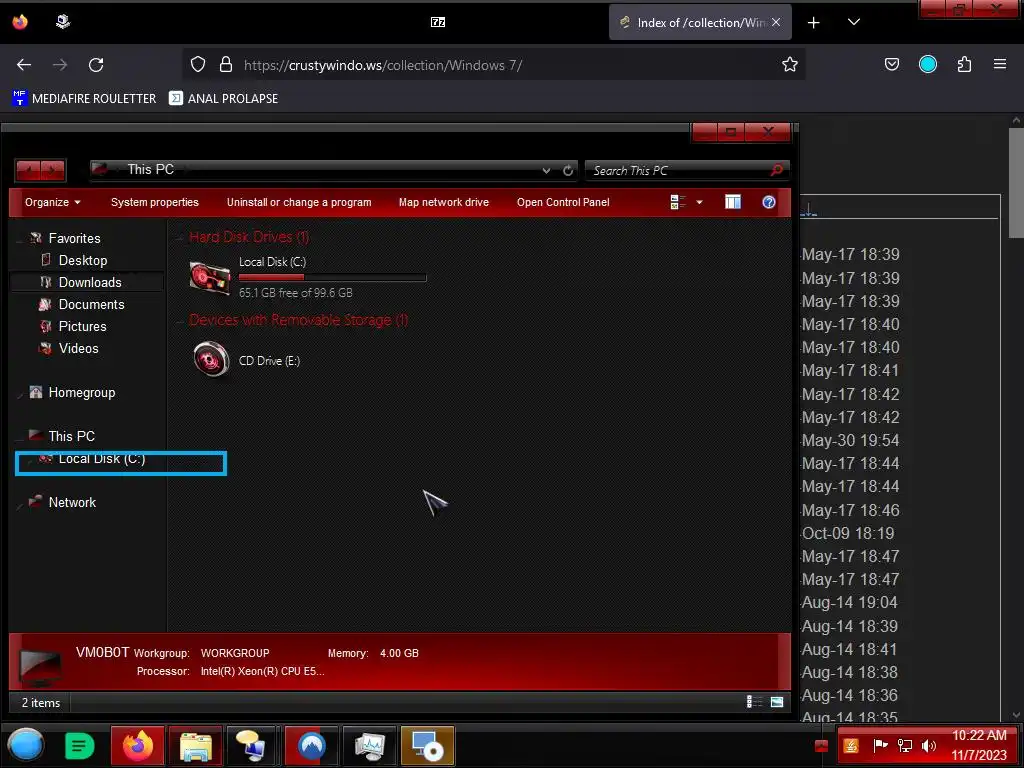Open the browser extensions puzzle icon

tap(964, 64)
